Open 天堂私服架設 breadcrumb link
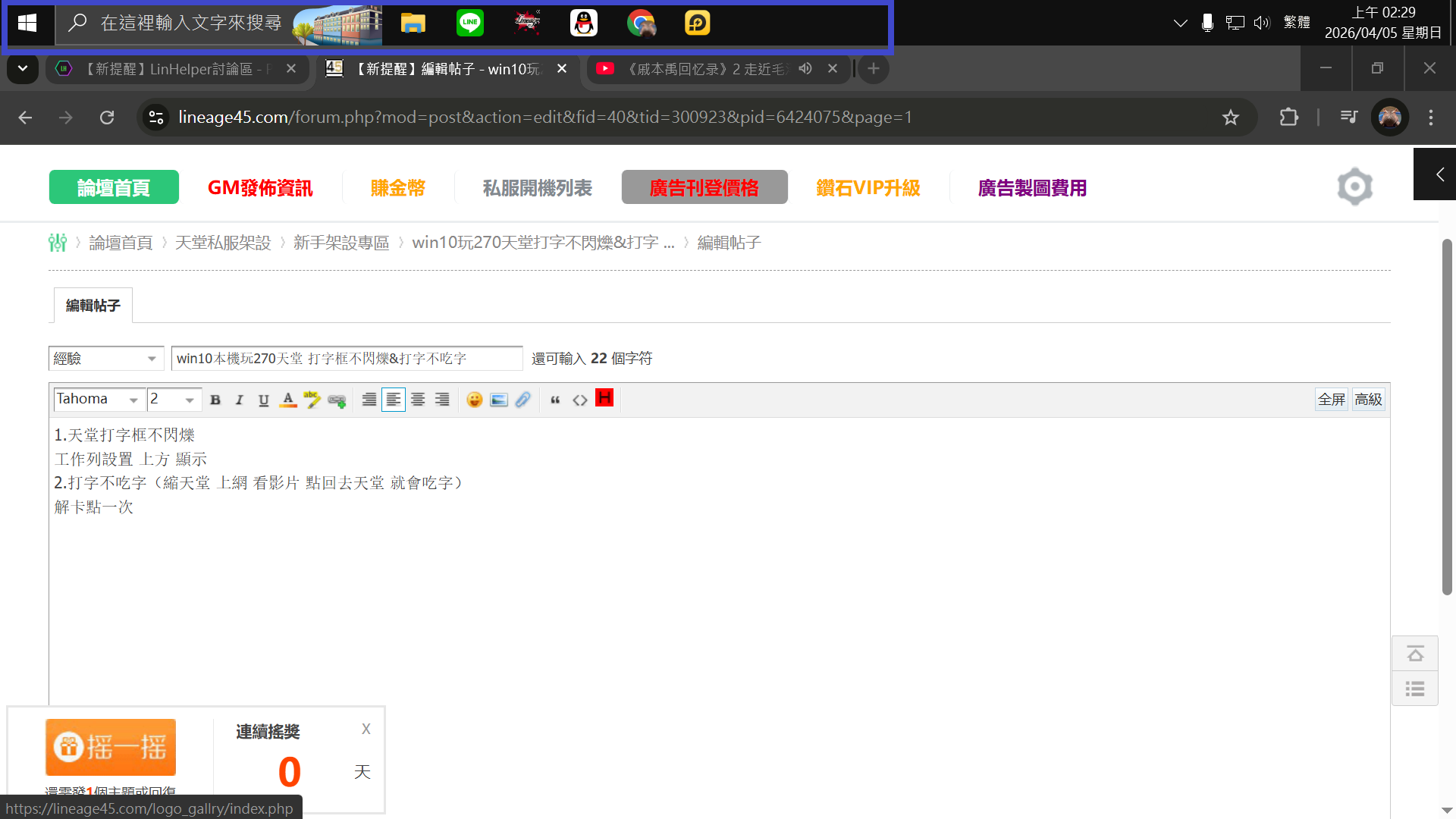Screen dimensions: 1456x819 coord(223,243)
